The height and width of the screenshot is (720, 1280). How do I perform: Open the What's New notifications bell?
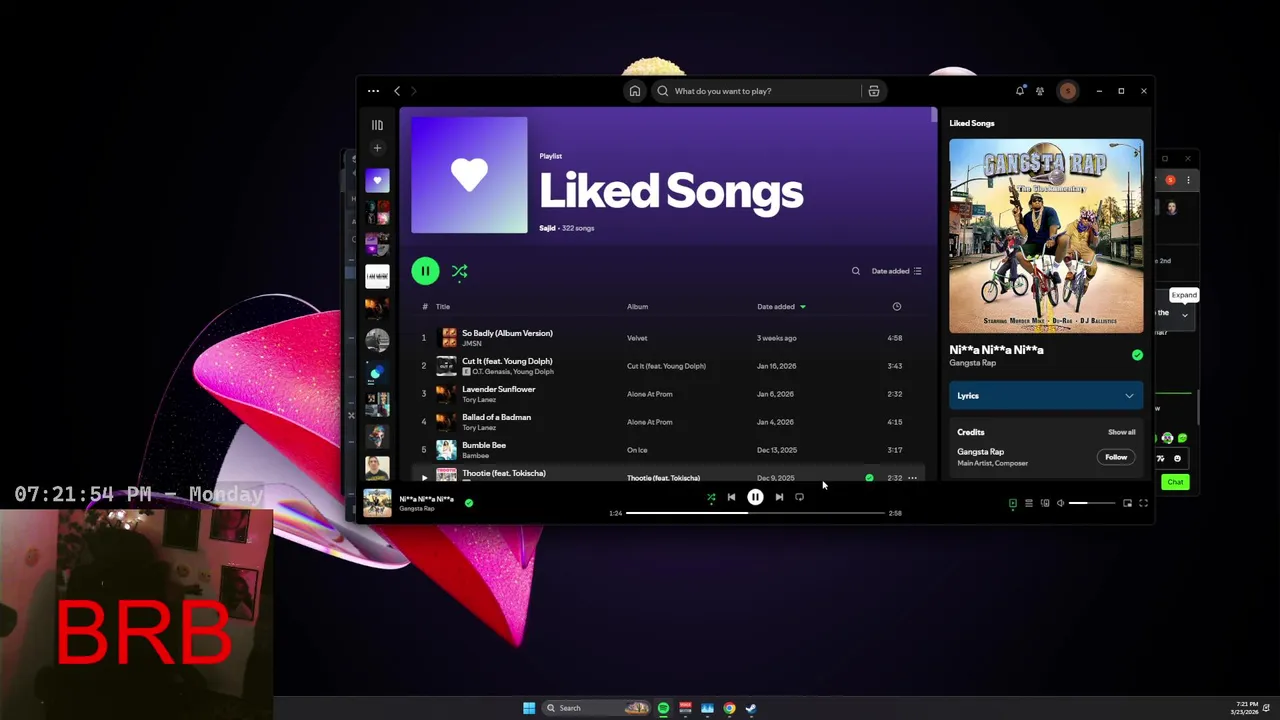coord(1020,91)
